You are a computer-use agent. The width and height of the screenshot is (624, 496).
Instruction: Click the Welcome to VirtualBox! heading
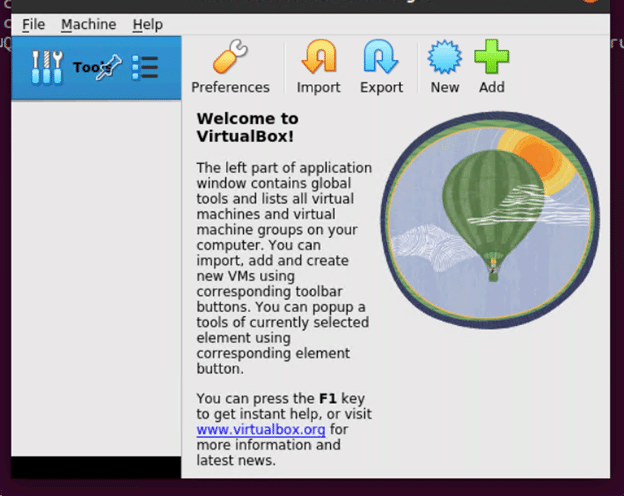click(248, 127)
